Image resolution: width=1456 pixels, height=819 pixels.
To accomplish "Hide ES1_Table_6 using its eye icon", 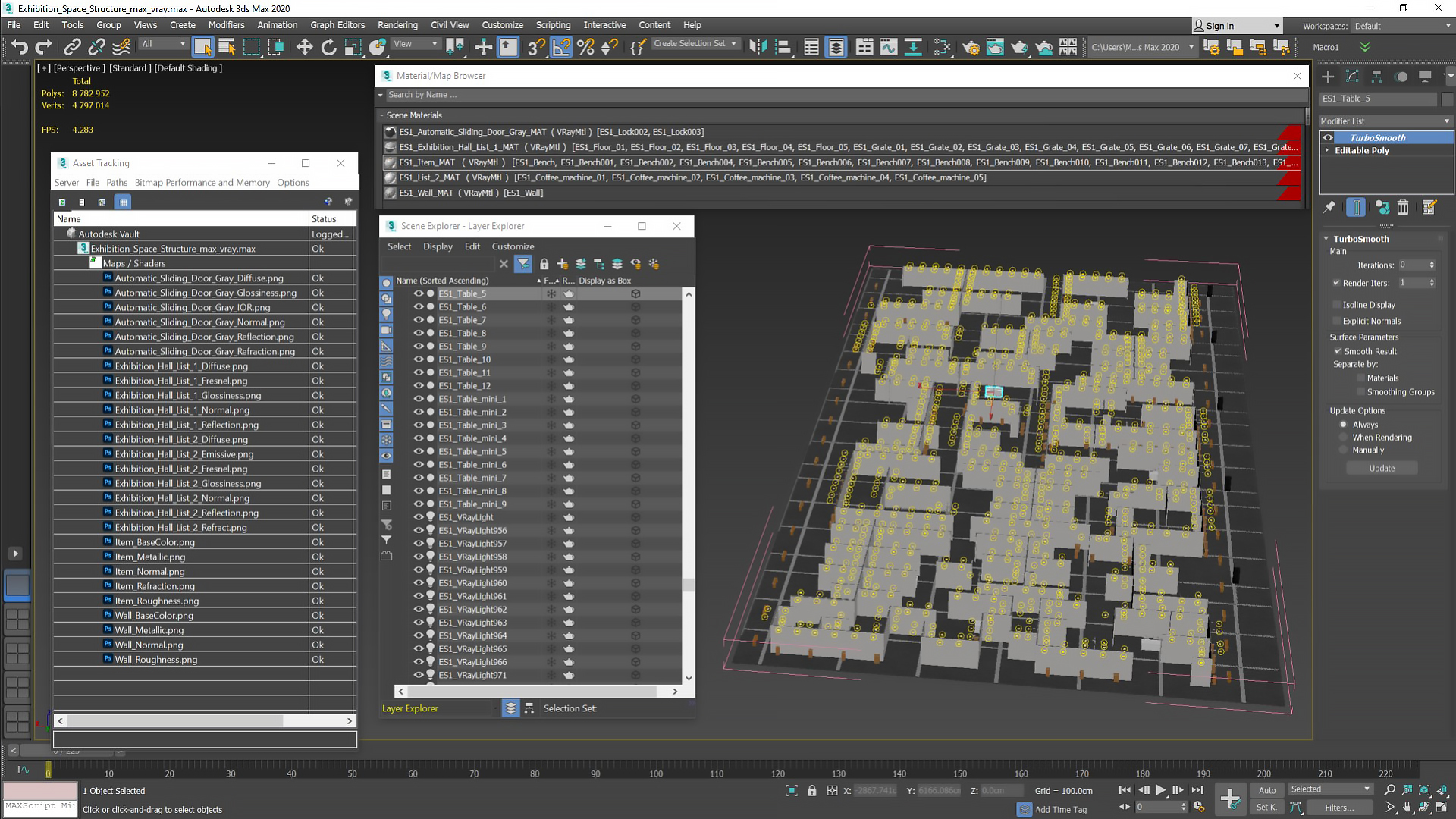I will click(x=418, y=307).
